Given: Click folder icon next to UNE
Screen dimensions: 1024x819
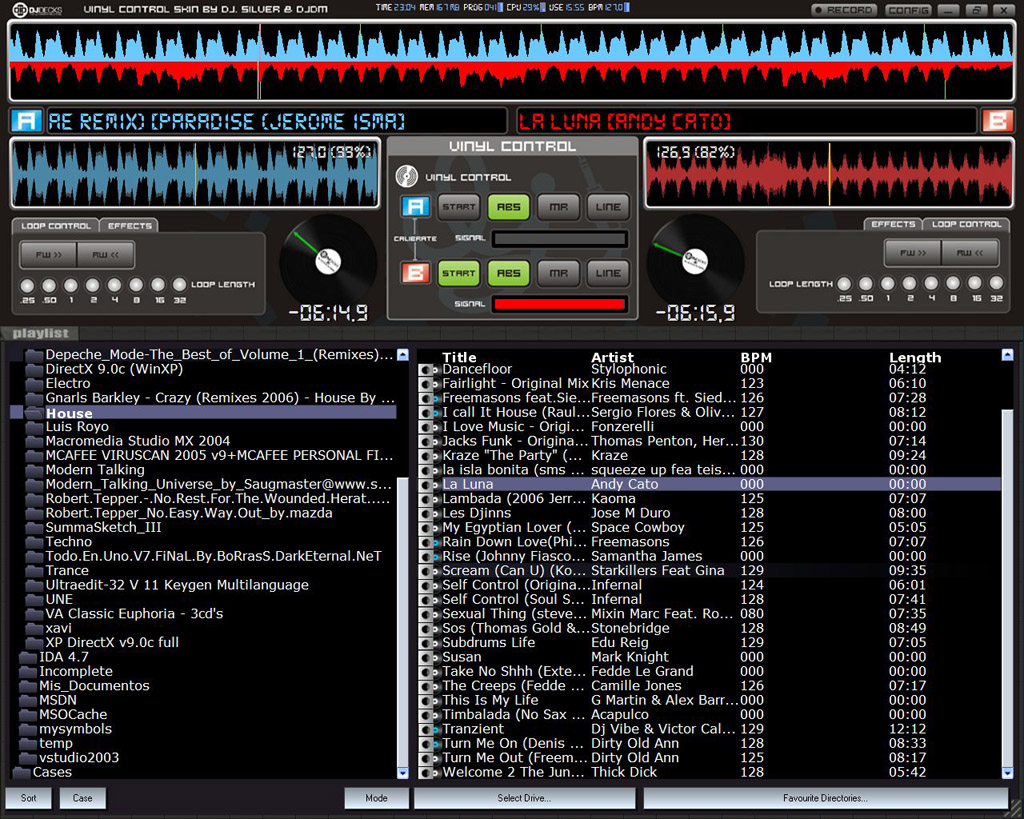Looking at the screenshot, I should point(34,600).
